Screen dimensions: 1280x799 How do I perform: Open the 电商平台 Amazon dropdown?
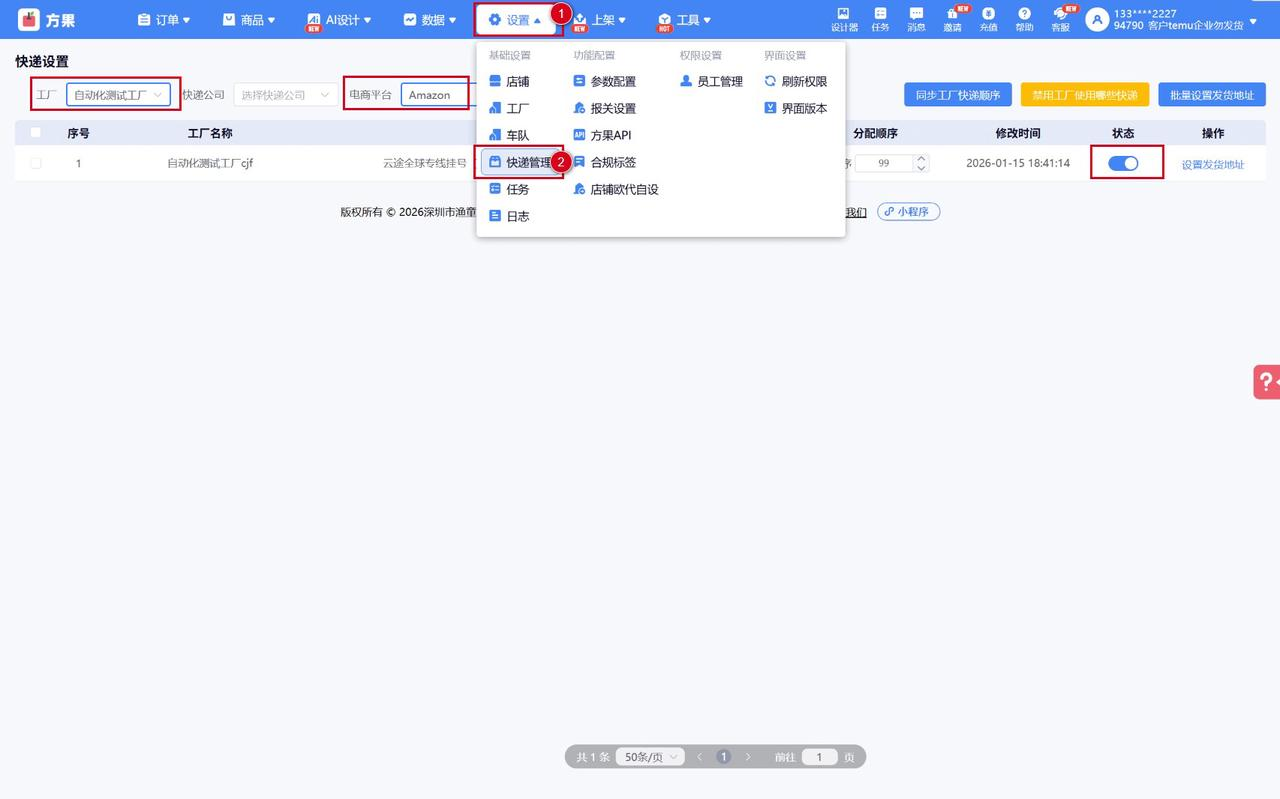coord(436,95)
